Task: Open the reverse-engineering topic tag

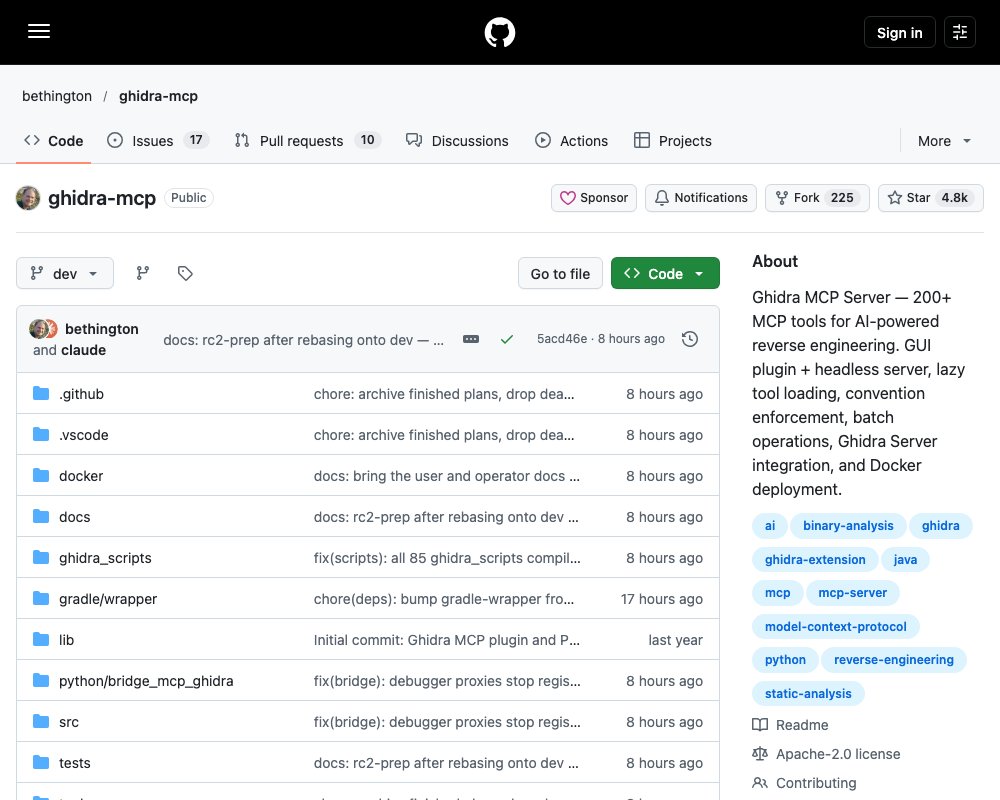Action: coord(893,660)
